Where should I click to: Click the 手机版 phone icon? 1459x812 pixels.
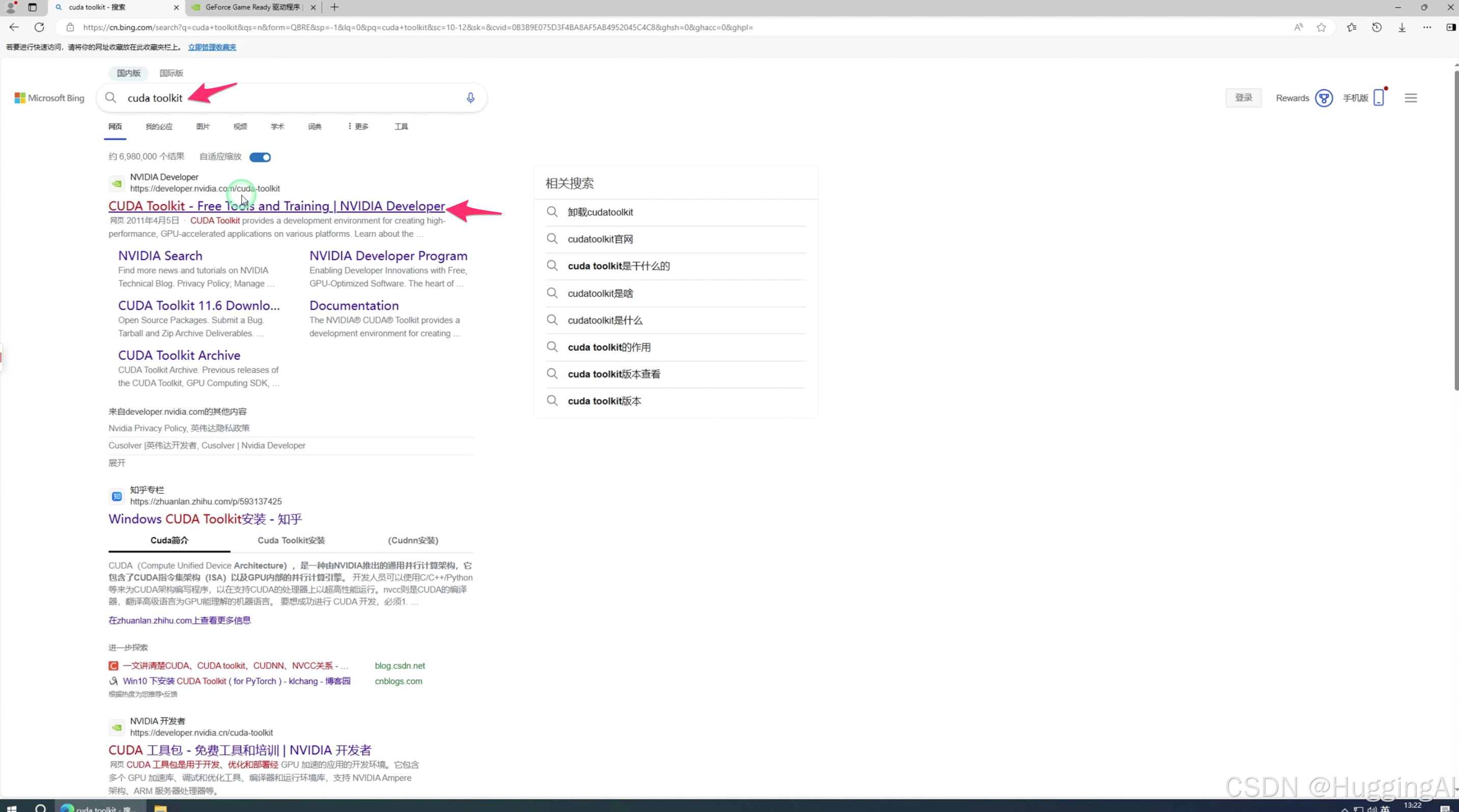pyautogui.click(x=1379, y=98)
